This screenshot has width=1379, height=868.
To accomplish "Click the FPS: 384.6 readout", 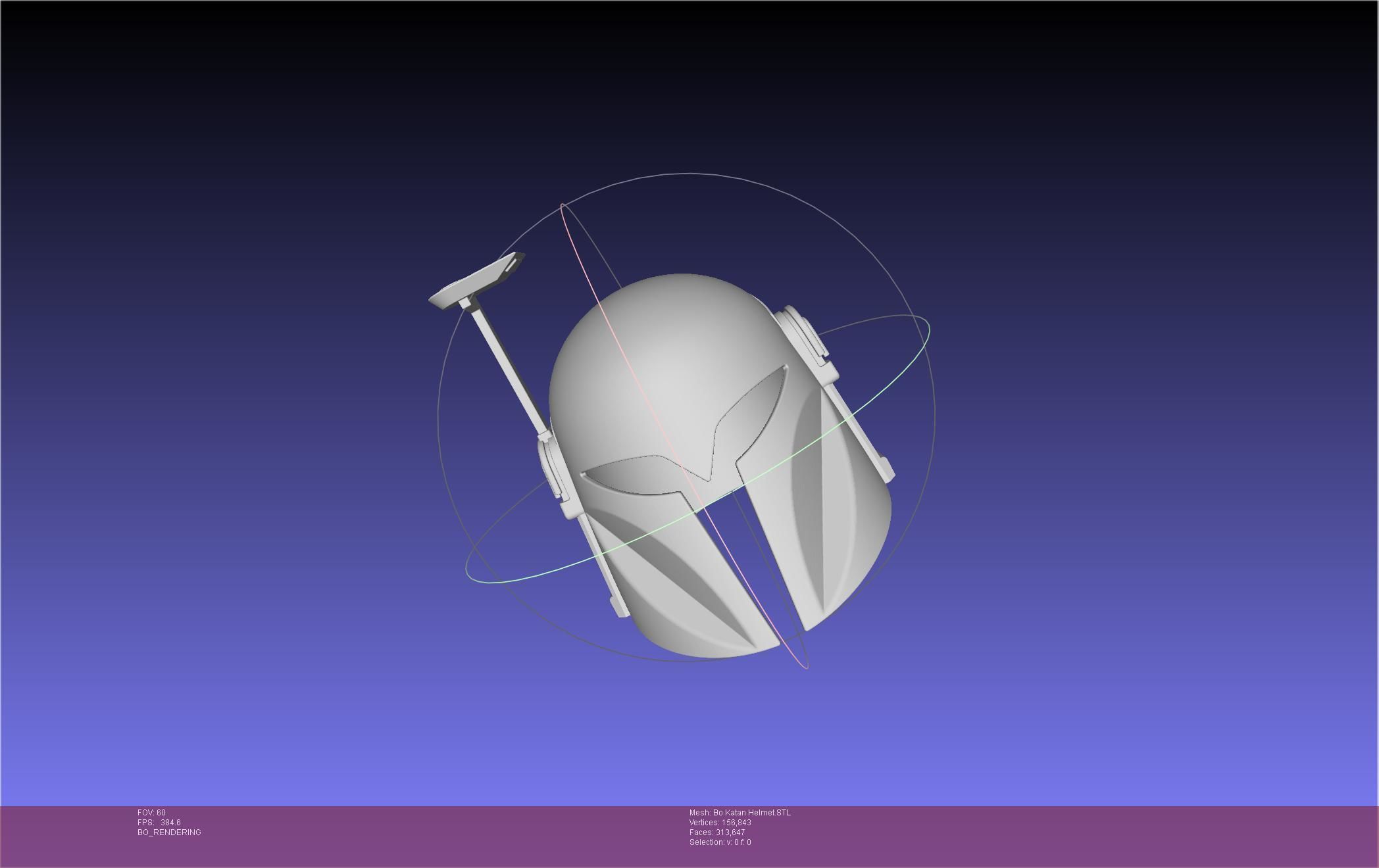I will coord(159,823).
